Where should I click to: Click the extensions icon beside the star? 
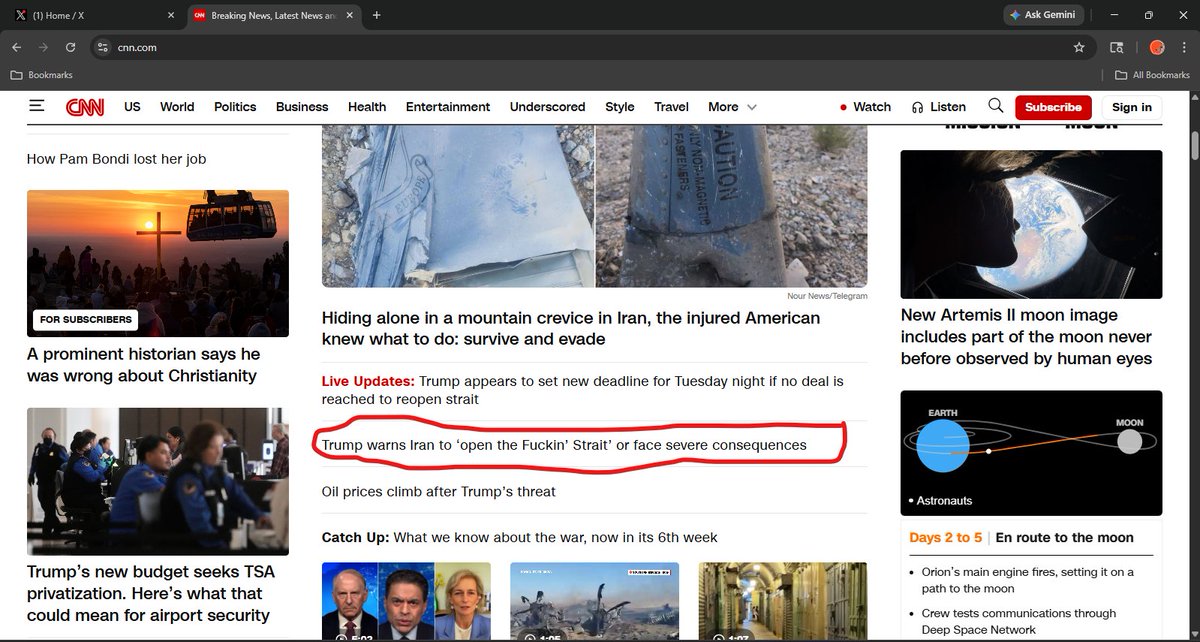tap(1117, 47)
